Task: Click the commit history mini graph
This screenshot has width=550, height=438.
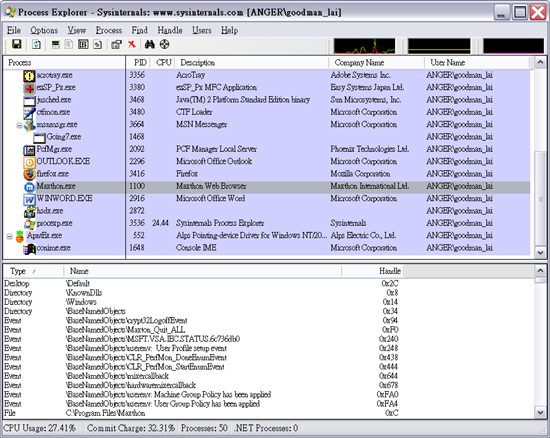Action: tap(439, 46)
